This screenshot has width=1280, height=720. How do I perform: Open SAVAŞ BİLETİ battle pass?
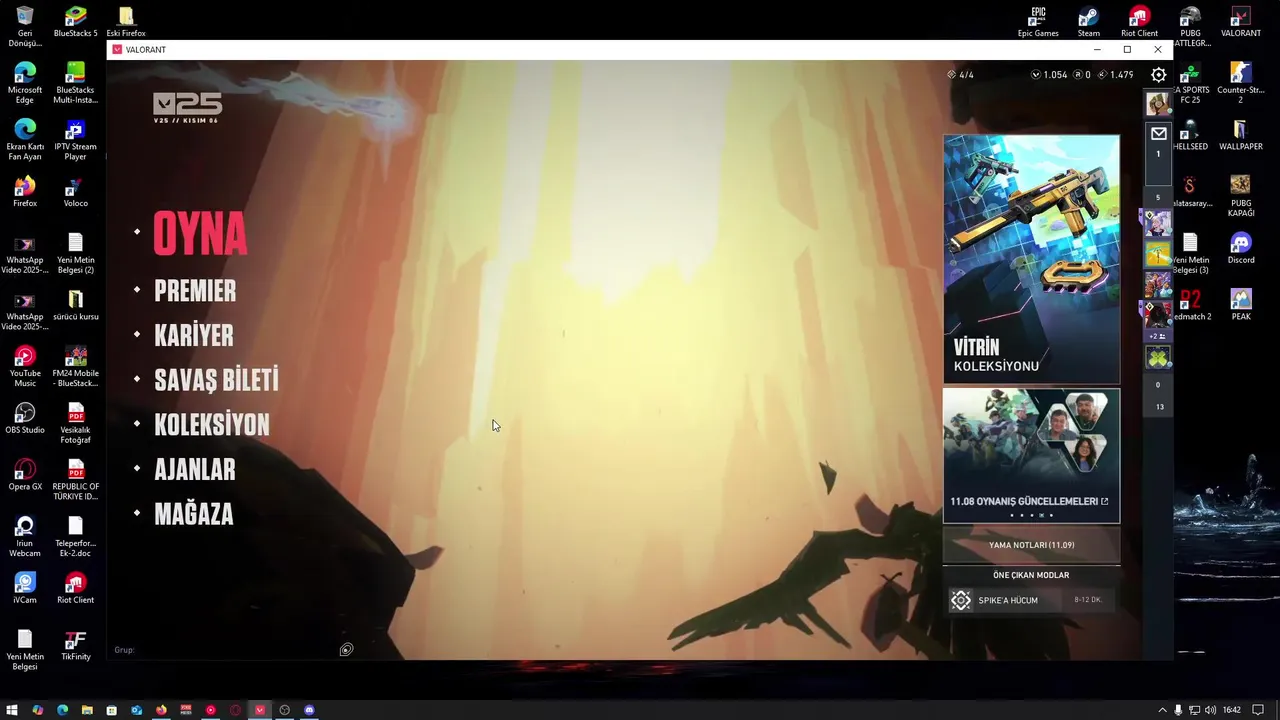pyautogui.click(x=216, y=380)
